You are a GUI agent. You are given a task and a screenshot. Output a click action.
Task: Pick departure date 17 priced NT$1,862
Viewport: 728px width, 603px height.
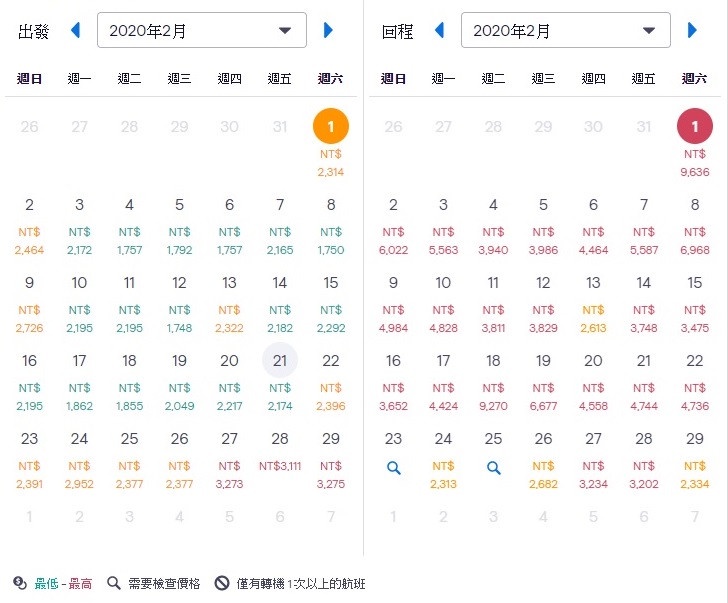(79, 383)
